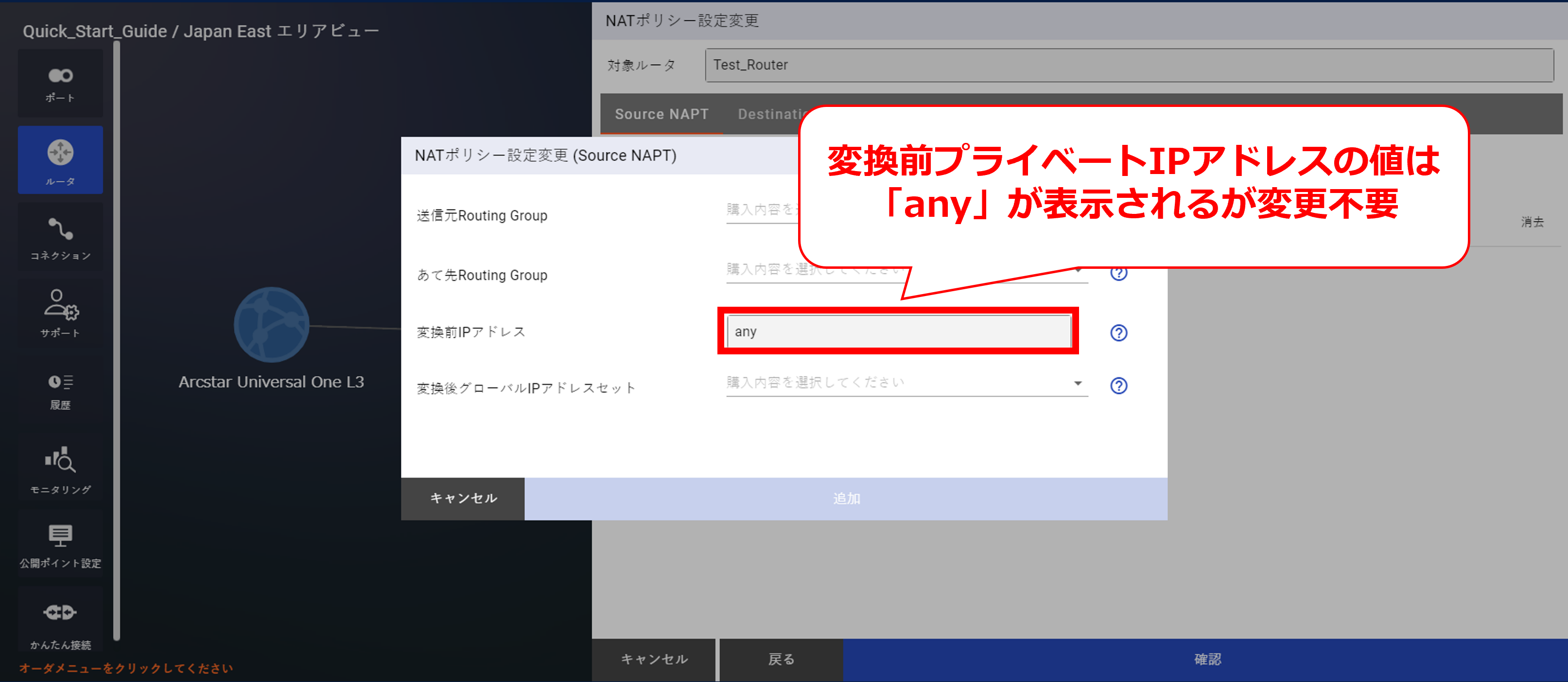Image resolution: width=1568 pixels, height=682 pixels.
Task: Click the 追加 (add) button
Action: 845,498
